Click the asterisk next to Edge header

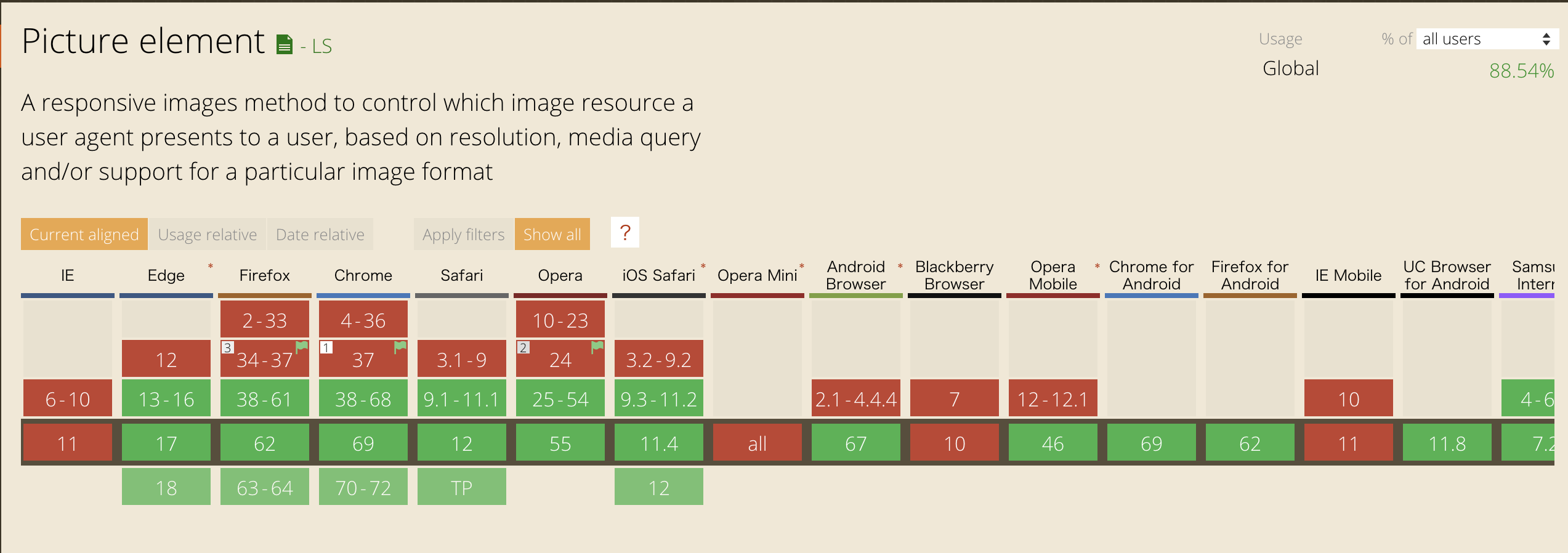point(211,267)
